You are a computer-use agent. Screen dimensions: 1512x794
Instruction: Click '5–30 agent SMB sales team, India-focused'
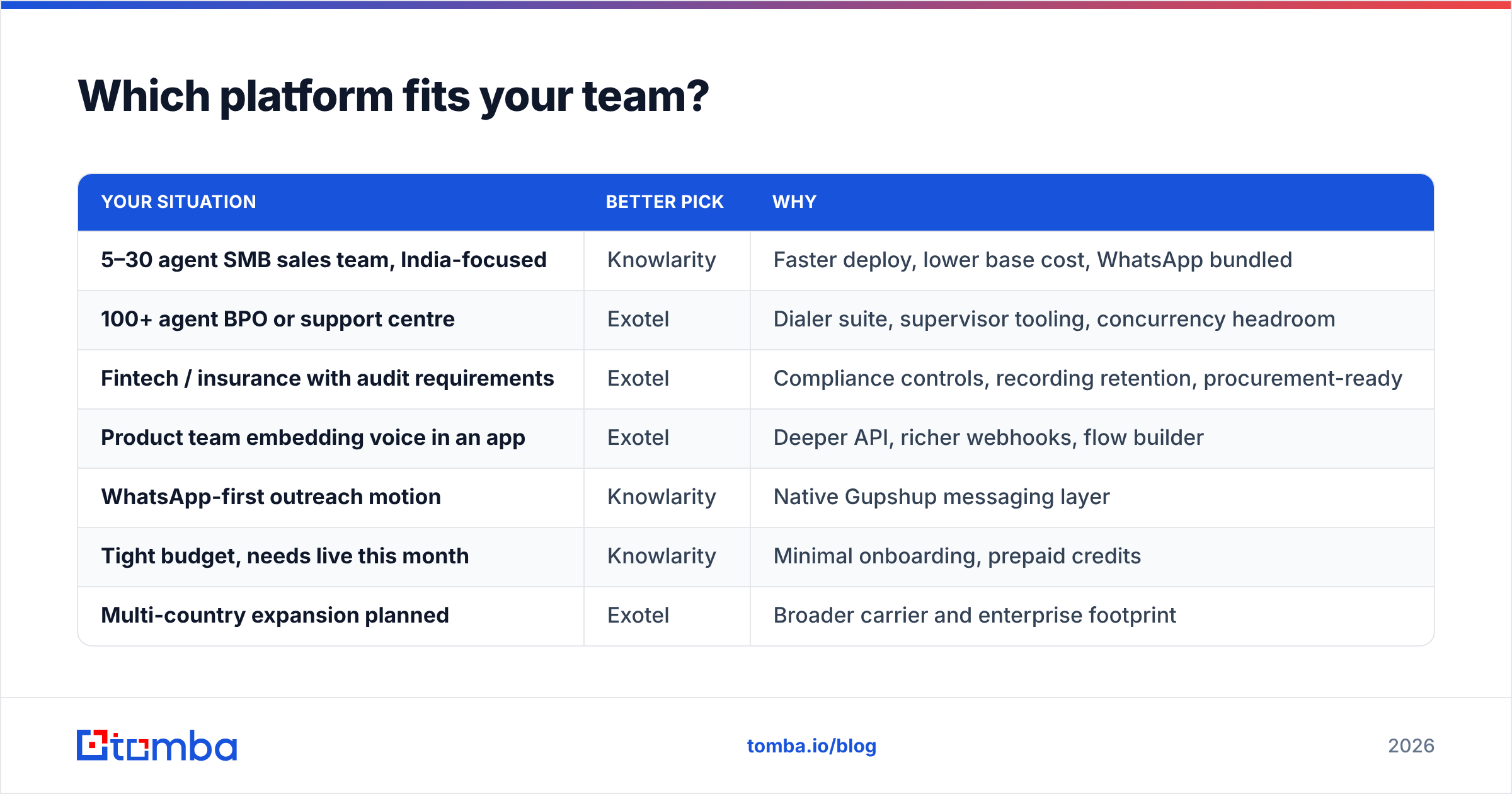[x=324, y=260]
